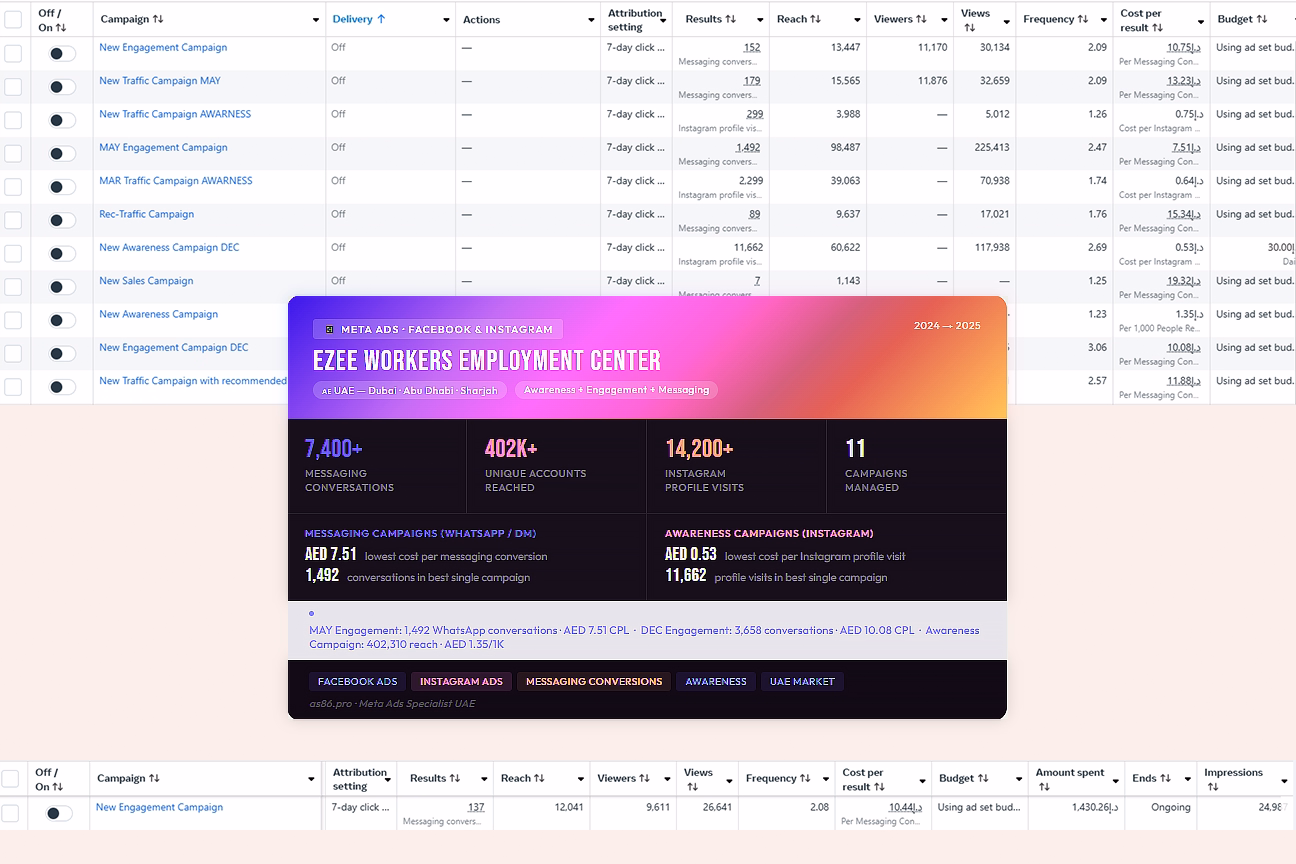This screenshot has width=1296, height=864.
Task: Open bottom table Ends column dropdown
Action: point(1187,779)
